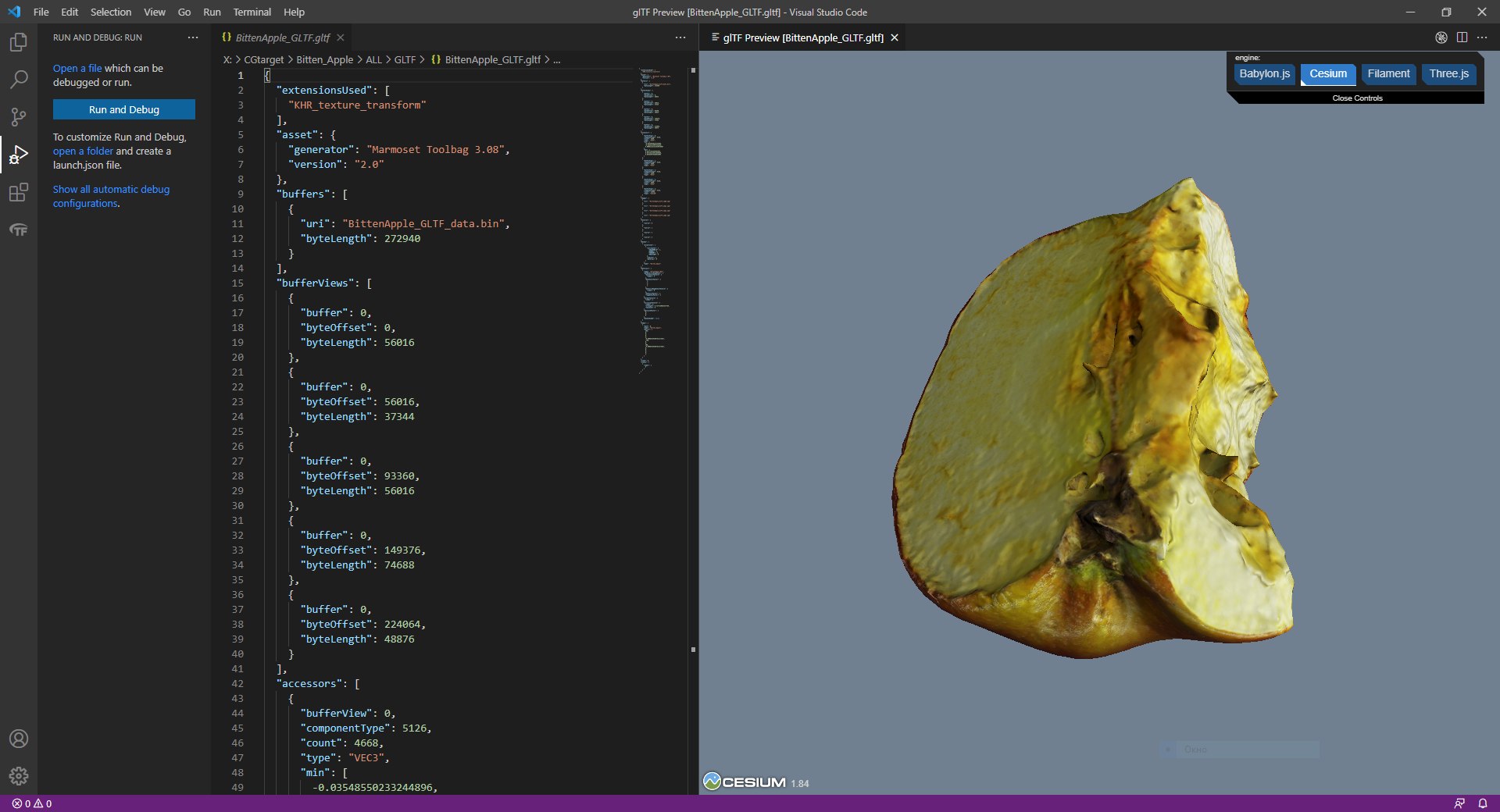
Task: Open the Terminal menu
Action: pos(252,12)
